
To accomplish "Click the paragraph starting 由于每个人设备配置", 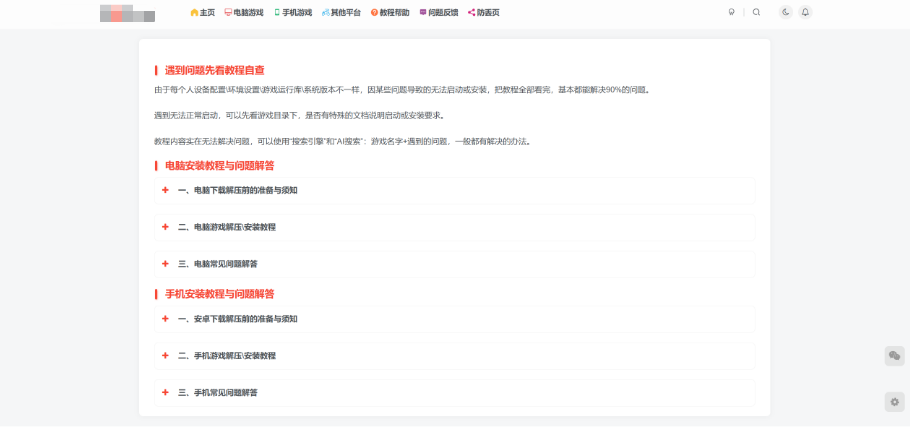I will point(402,90).
